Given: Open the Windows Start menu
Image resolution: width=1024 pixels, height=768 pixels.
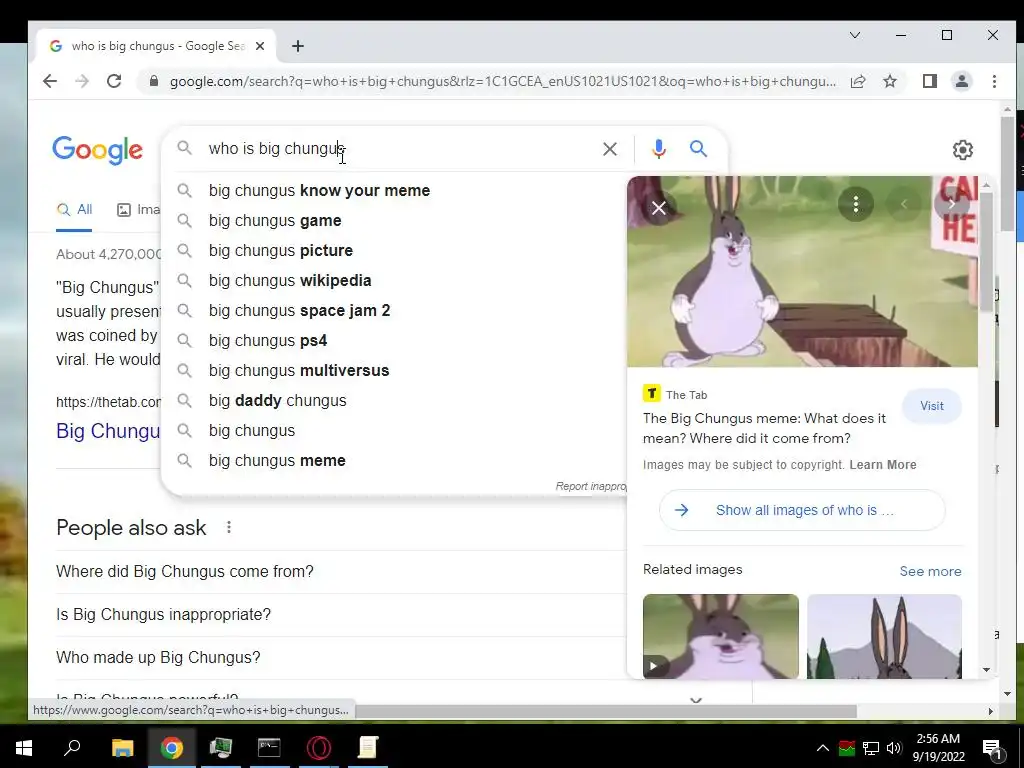Looking at the screenshot, I should tap(24, 747).
